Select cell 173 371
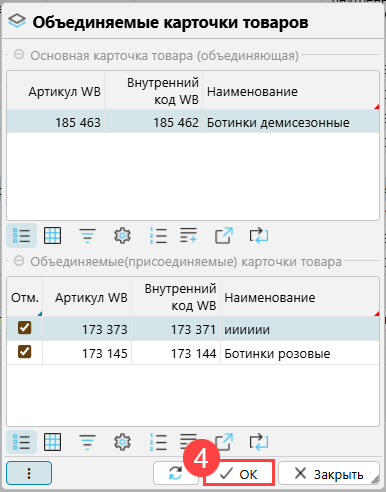This screenshot has height=492, width=386. click(176, 329)
